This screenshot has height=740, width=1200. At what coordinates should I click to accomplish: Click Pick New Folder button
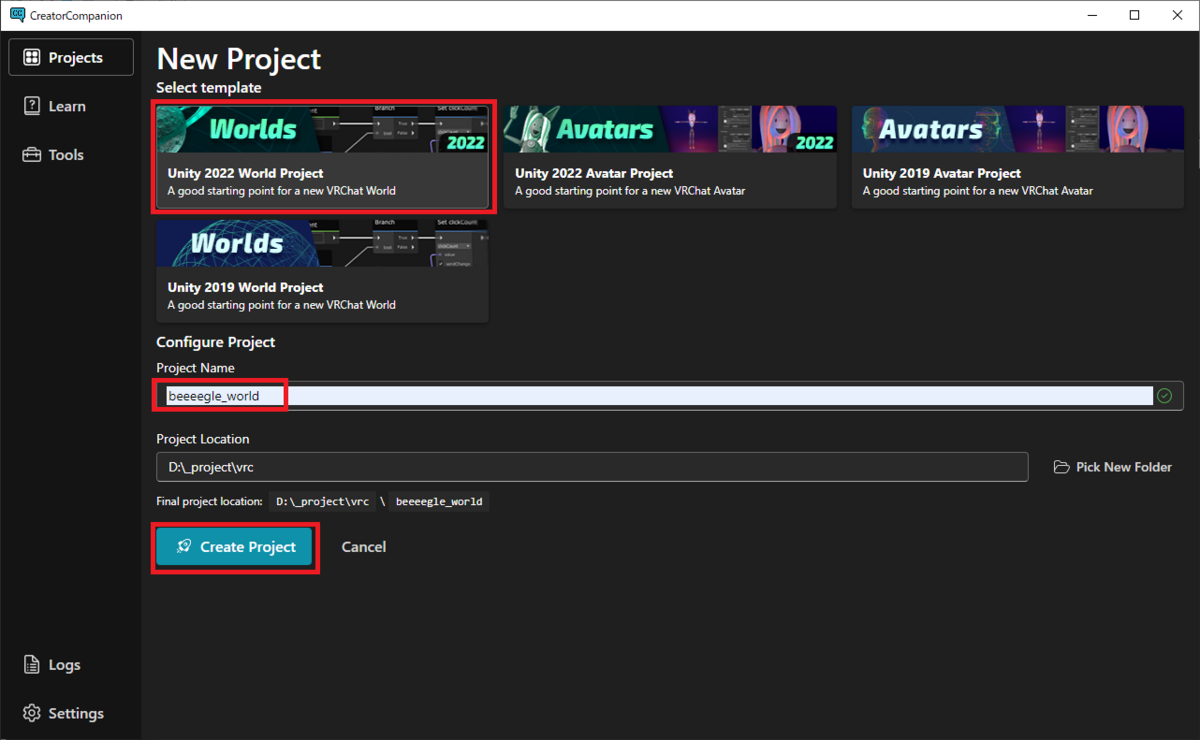point(1113,467)
